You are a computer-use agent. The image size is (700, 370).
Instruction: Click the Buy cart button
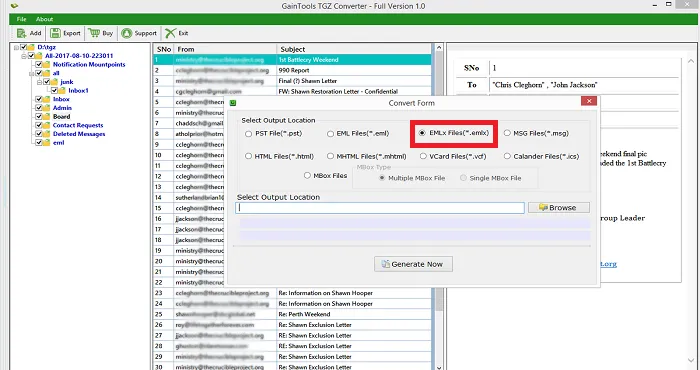pyautogui.click(x=100, y=33)
